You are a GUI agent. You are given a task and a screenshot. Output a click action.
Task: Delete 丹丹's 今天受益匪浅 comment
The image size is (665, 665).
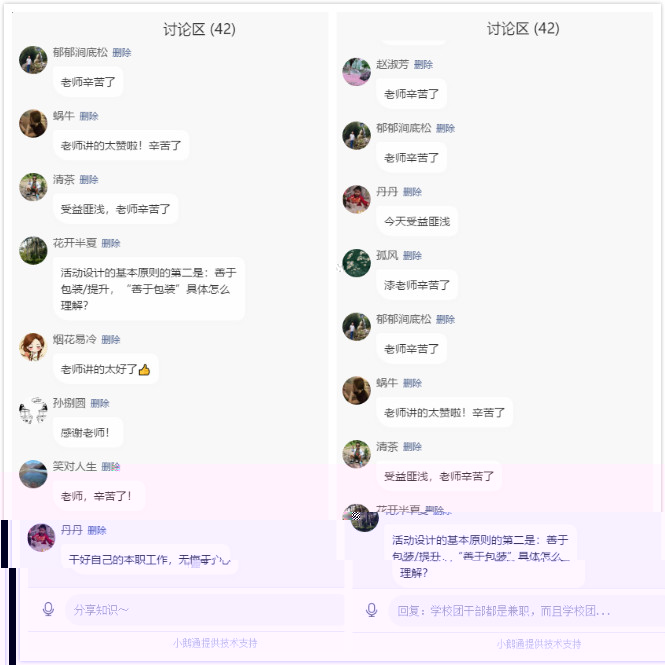412,192
